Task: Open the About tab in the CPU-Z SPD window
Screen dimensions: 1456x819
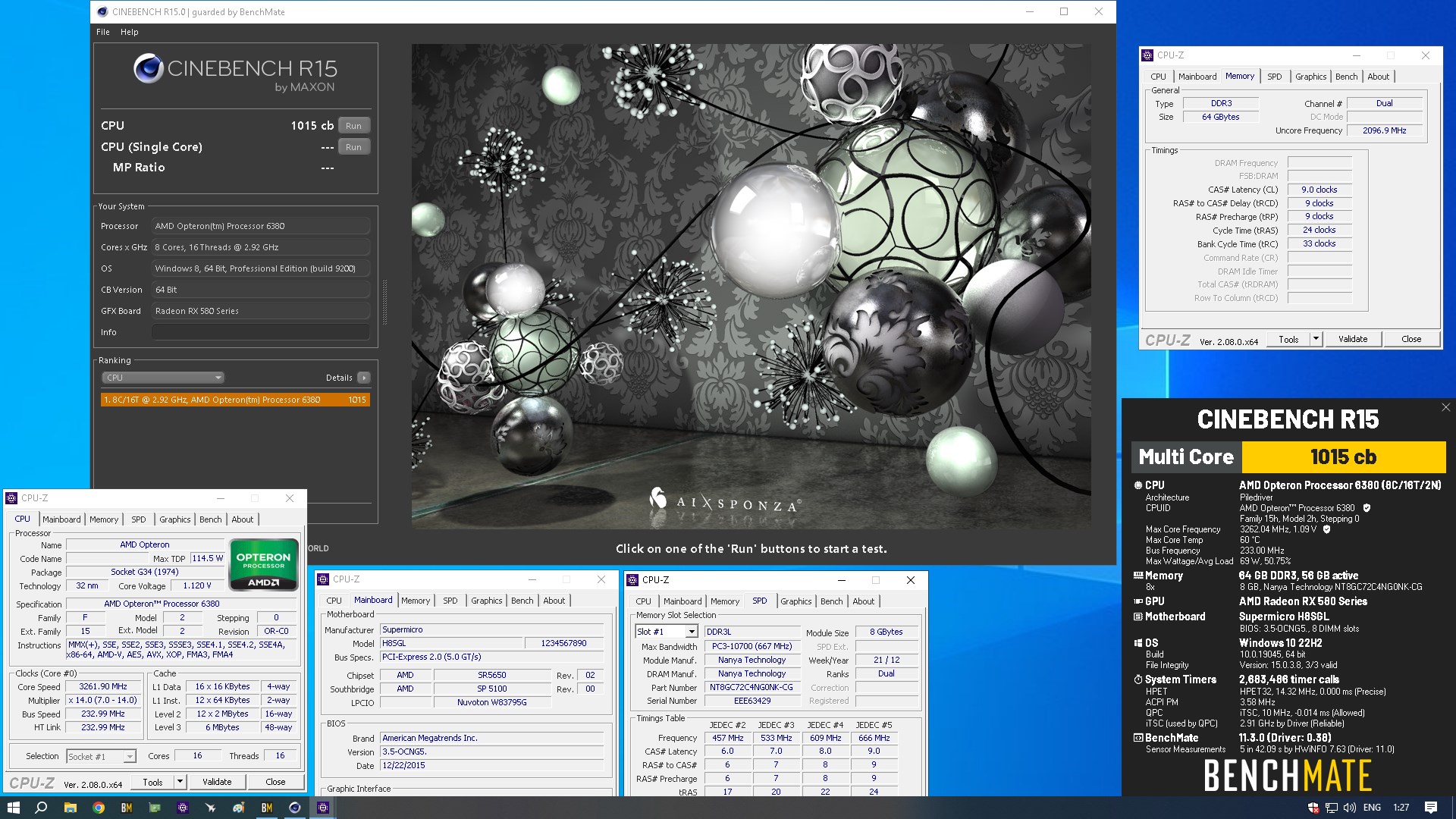Action: coord(864,601)
